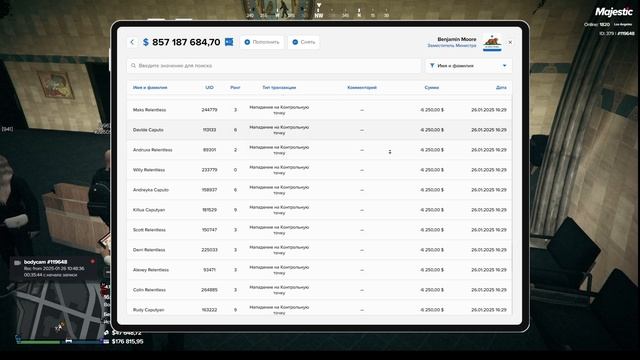Select the Andreyka Caputo row

tap(319, 190)
